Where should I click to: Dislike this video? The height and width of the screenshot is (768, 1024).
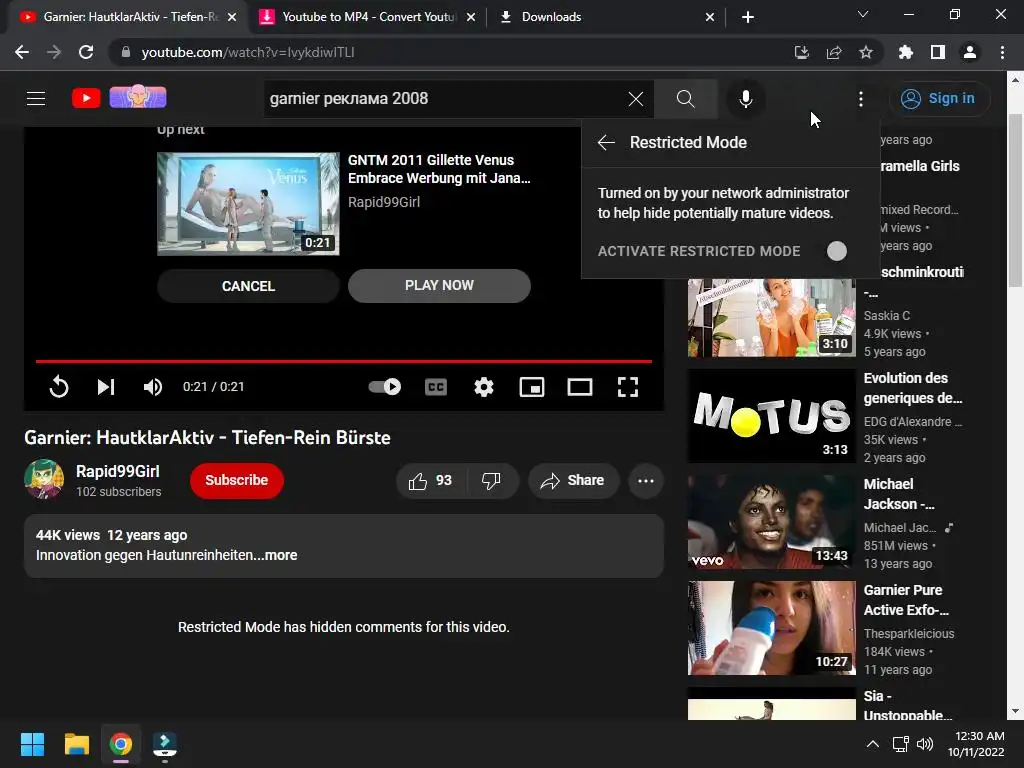coord(491,481)
